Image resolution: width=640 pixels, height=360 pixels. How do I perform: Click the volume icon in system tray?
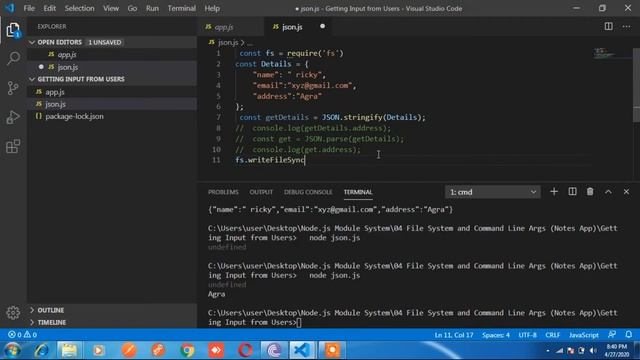click(x=592, y=351)
